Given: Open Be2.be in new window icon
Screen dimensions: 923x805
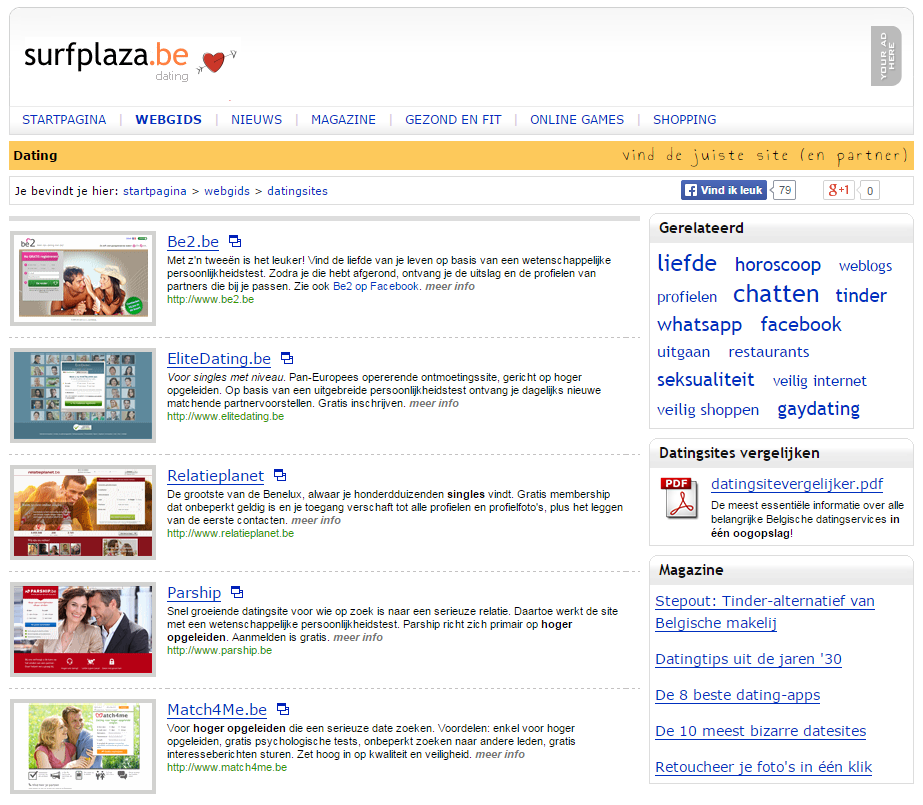Looking at the screenshot, I should pos(235,241).
